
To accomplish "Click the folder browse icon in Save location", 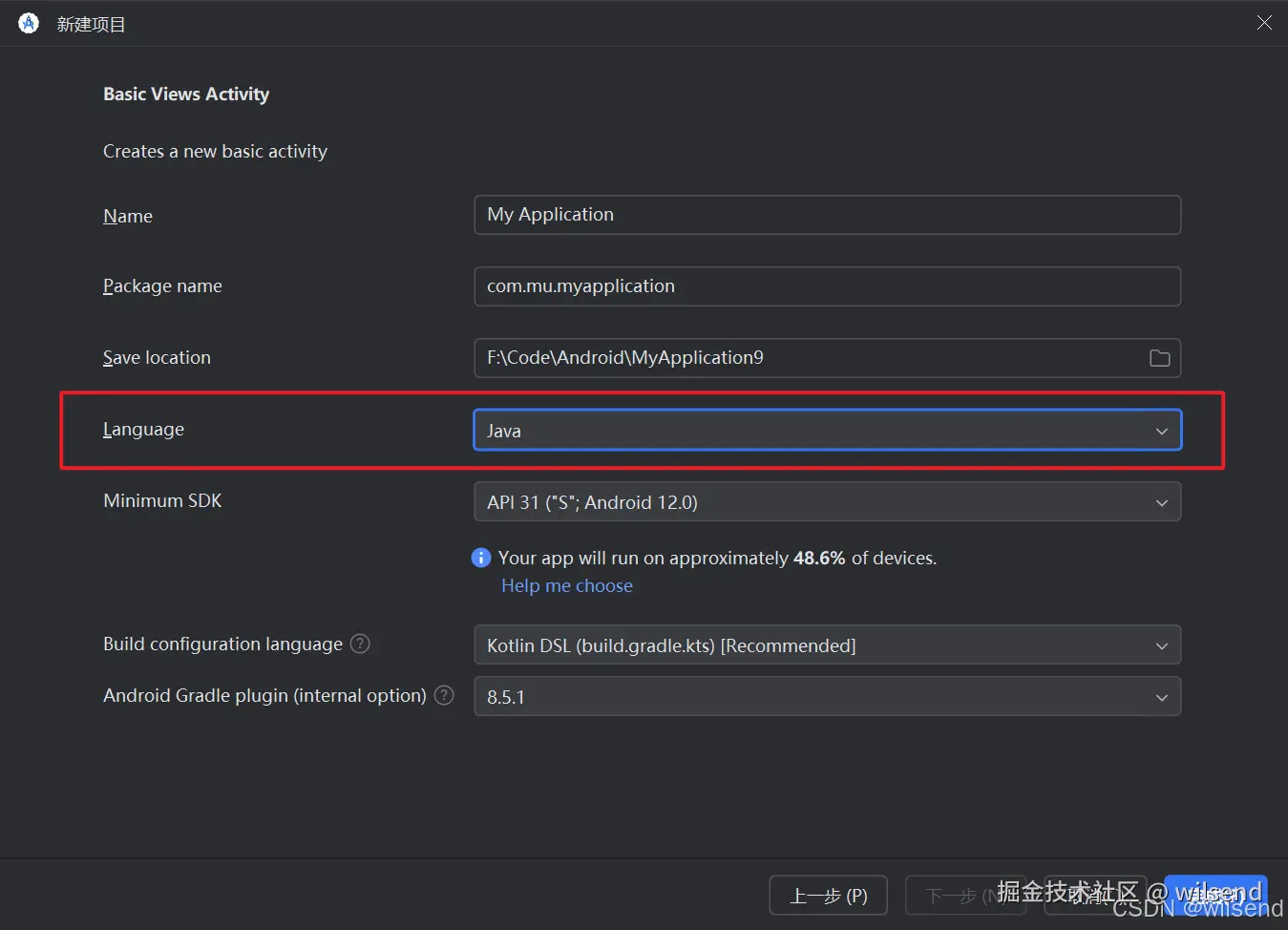I will click(1159, 358).
